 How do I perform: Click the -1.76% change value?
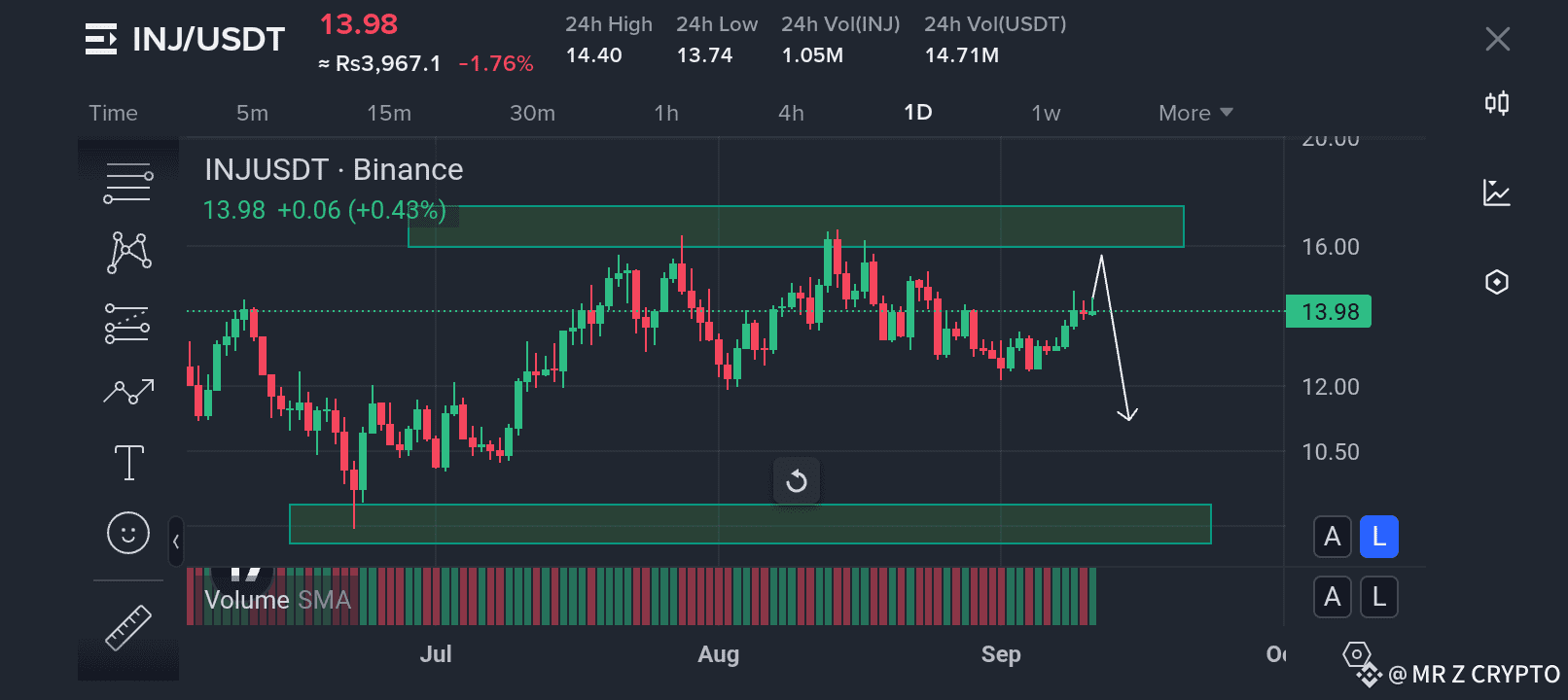pyautogui.click(x=496, y=64)
